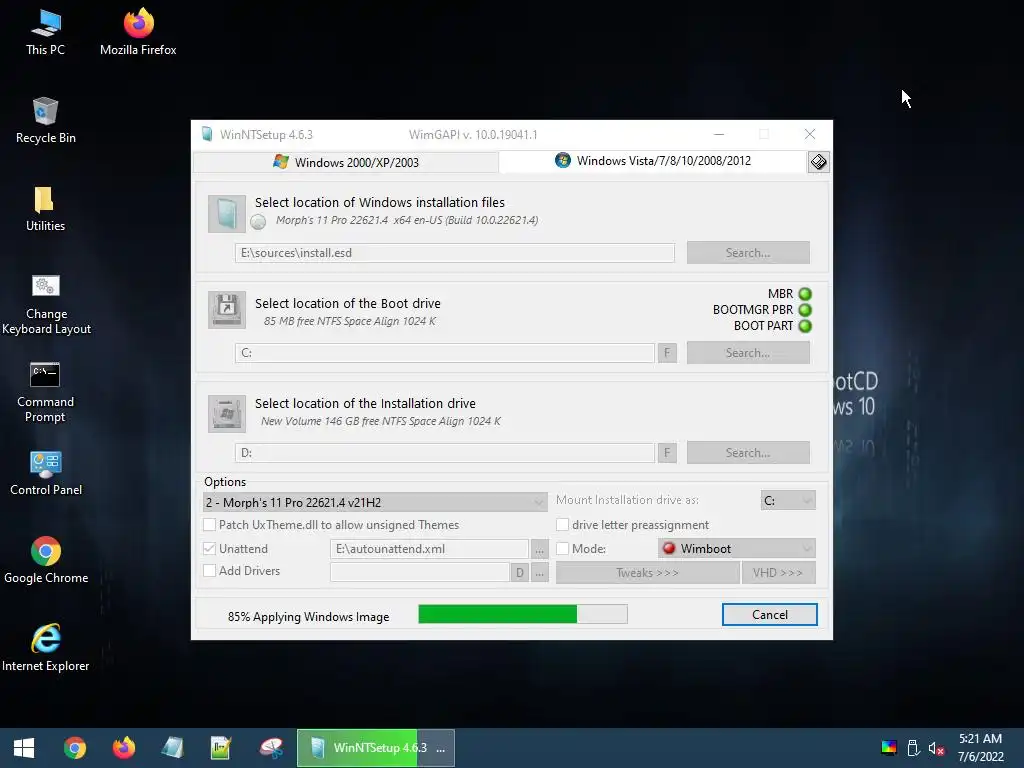Viewport: 1024px width, 768px height.
Task: Open This PC desktop icon
Action: (45, 32)
